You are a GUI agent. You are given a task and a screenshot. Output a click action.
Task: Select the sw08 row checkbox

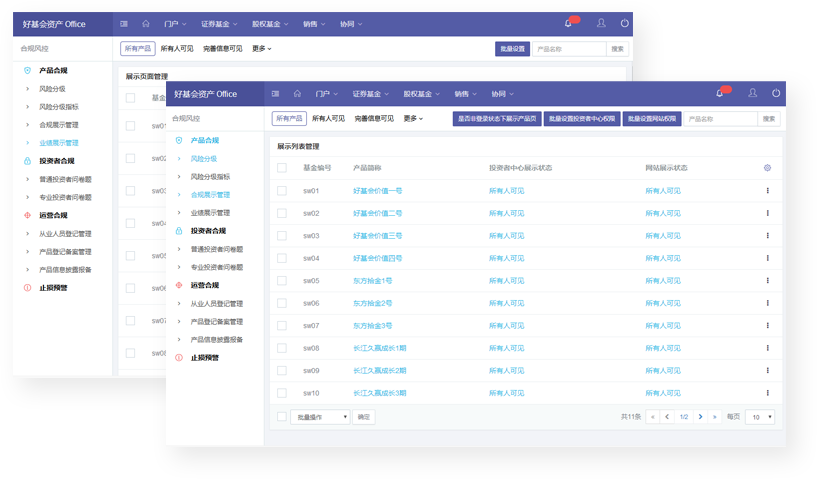tap(282, 348)
